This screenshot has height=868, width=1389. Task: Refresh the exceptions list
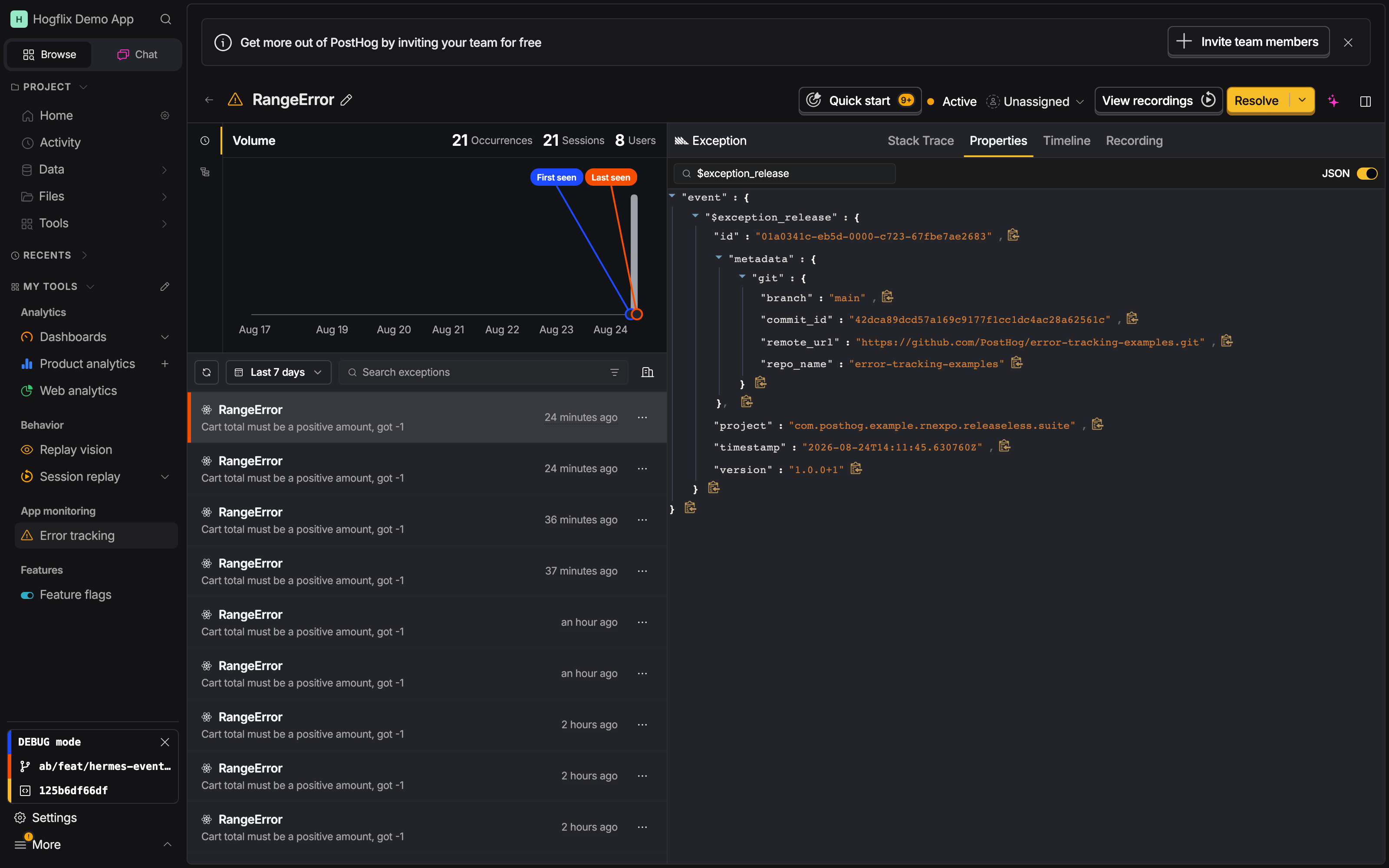[x=207, y=372]
